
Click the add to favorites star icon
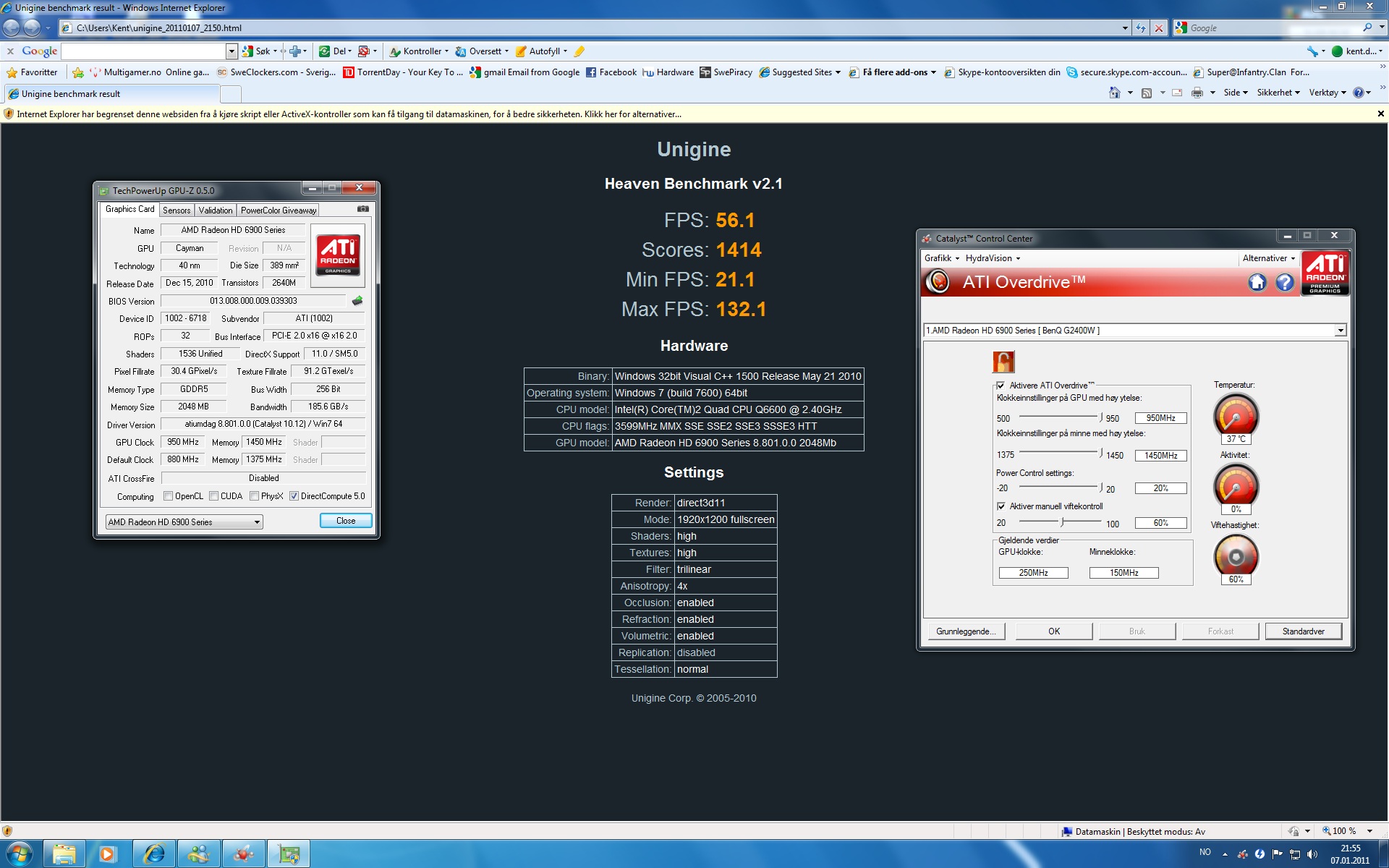(78, 72)
